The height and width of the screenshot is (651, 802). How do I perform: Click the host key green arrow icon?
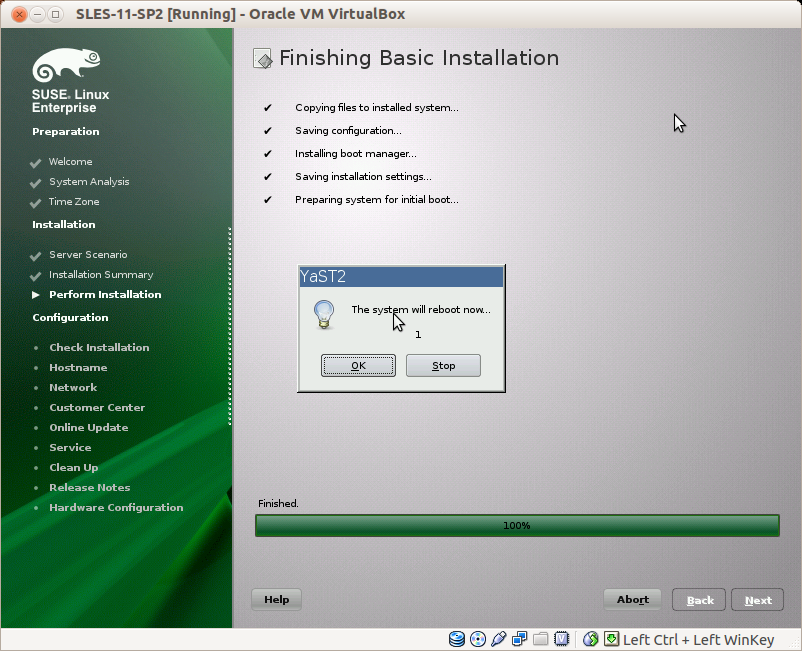[x=611, y=639]
